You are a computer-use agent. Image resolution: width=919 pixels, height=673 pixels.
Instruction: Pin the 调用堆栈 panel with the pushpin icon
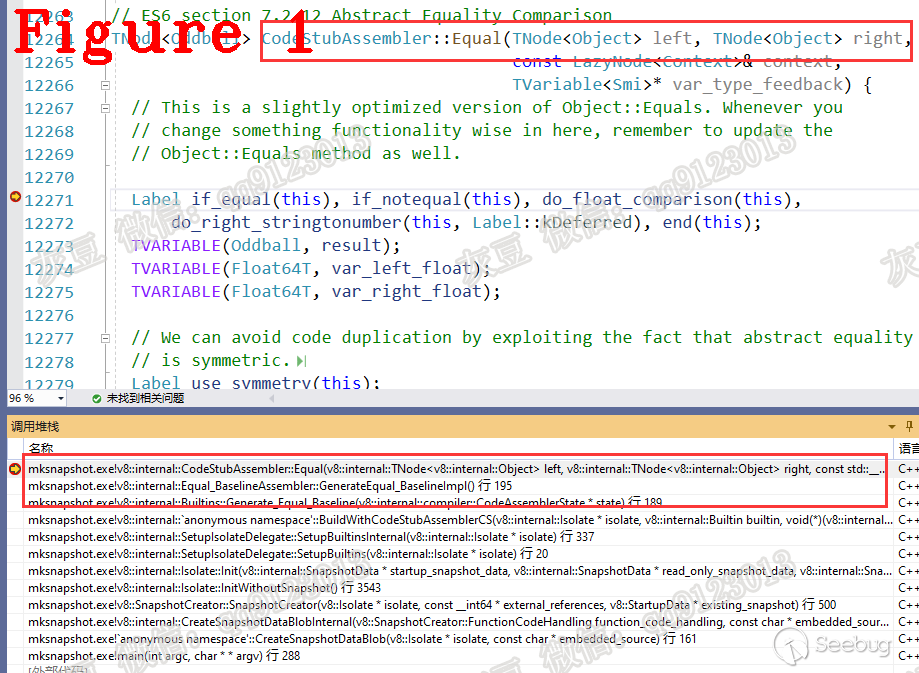pos(909,426)
